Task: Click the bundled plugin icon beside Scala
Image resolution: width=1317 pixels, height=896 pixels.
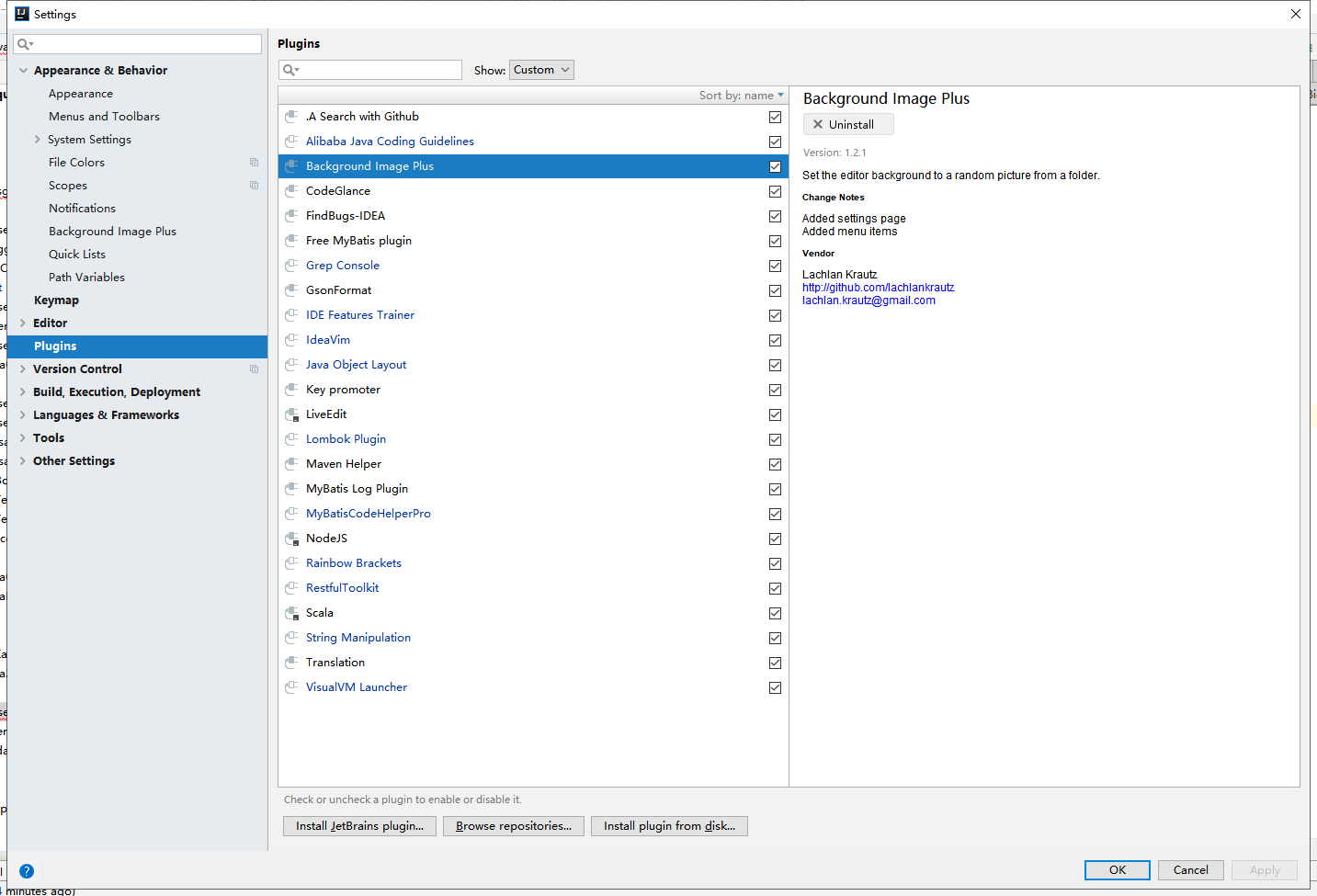Action: [291, 613]
